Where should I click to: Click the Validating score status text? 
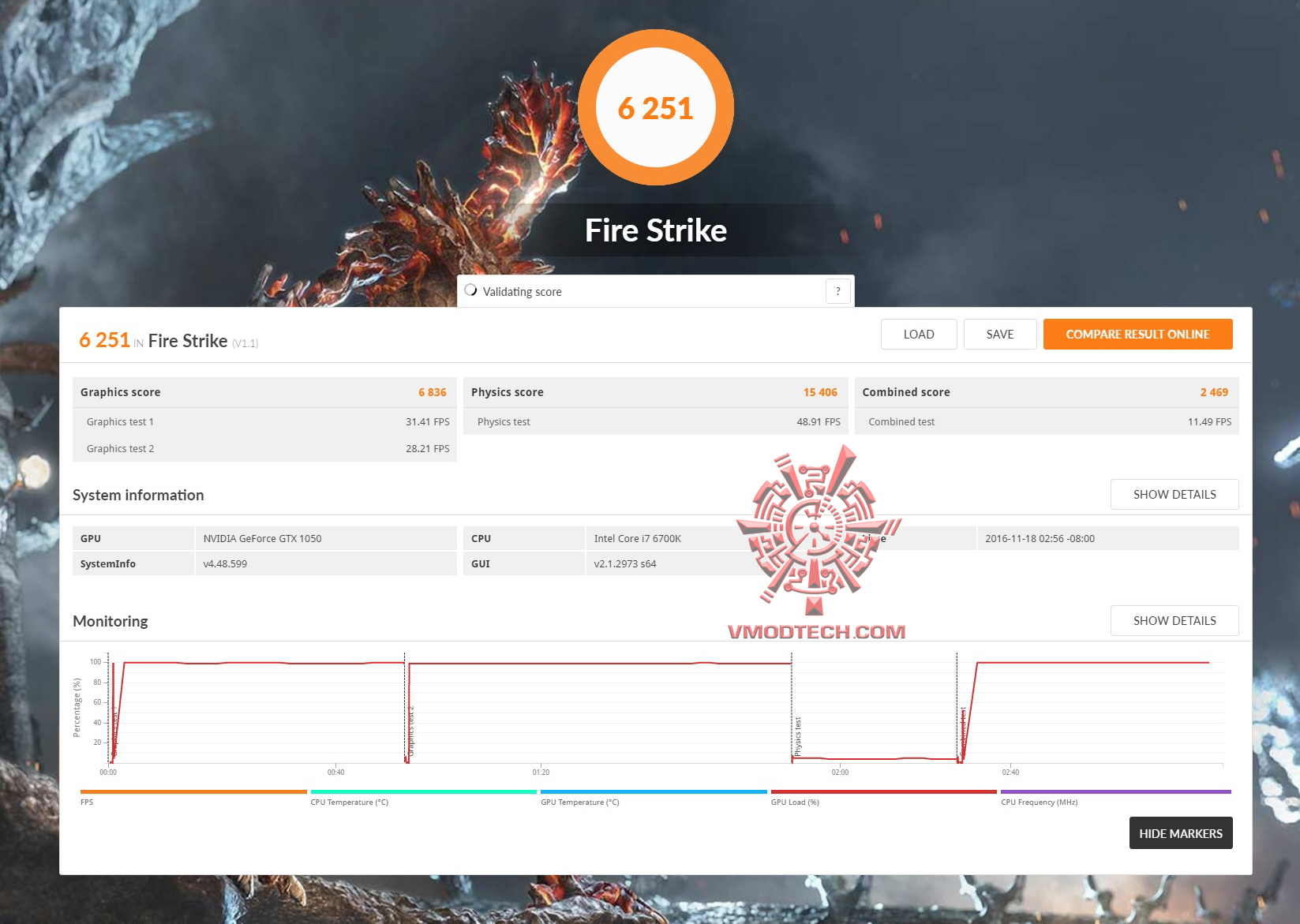pyautogui.click(x=523, y=292)
